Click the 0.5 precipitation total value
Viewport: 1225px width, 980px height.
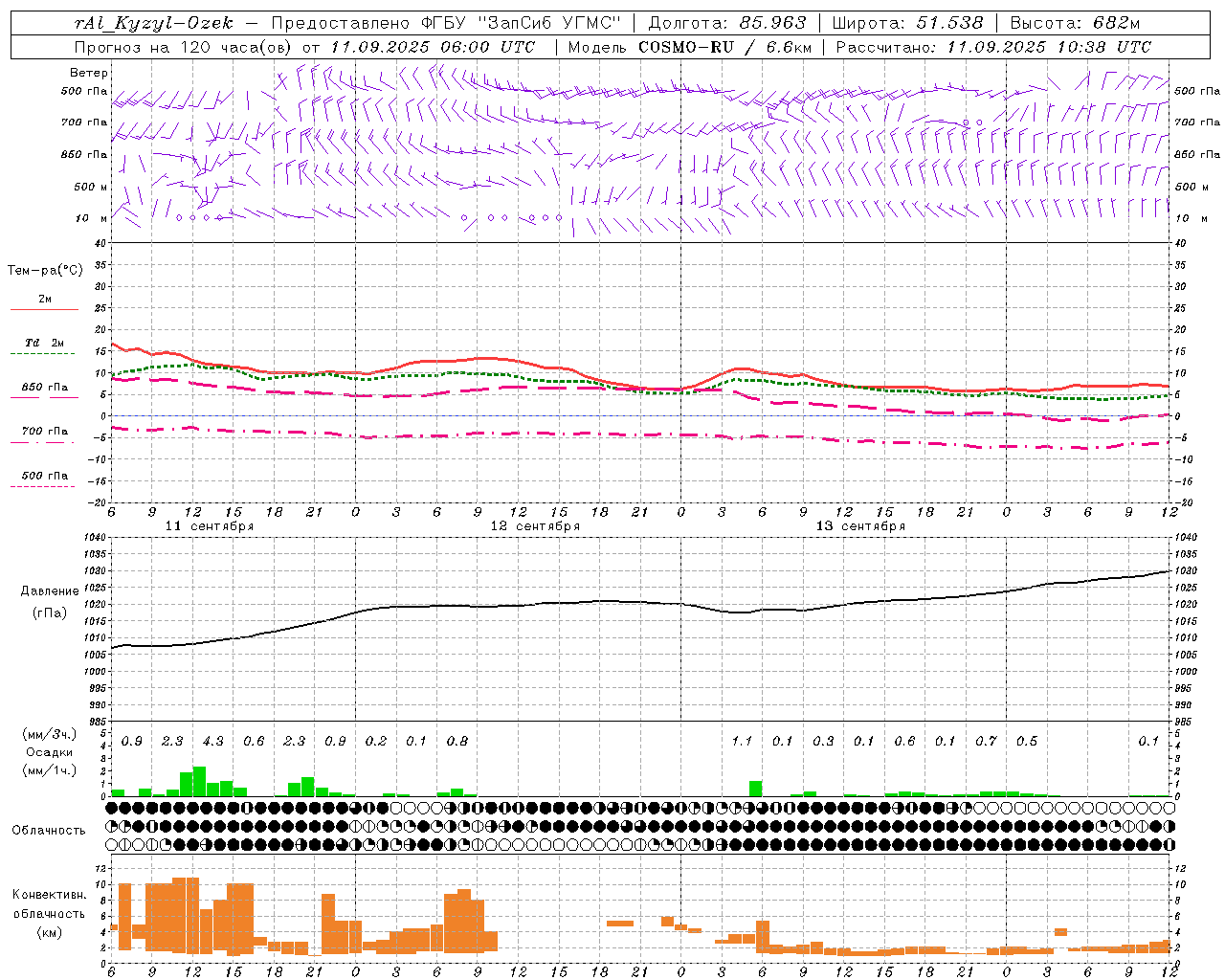coord(1027,742)
